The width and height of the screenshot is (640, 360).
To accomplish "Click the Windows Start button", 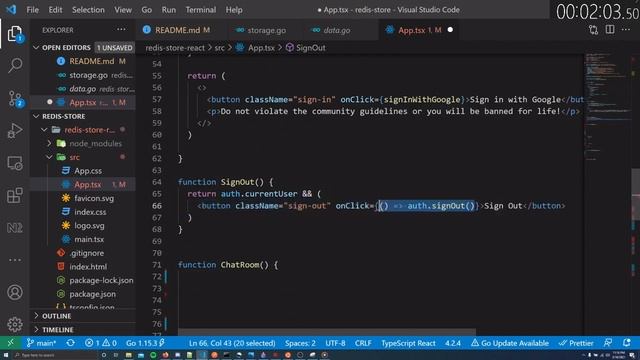I will pos(6,355).
